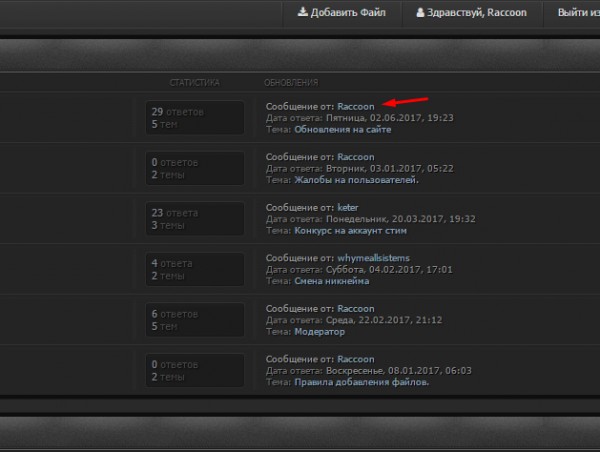Image resolution: width=600 pixels, height=452 pixels.
Task: Click the 29 ответов 5 тем statistics box
Action: (195, 117)
